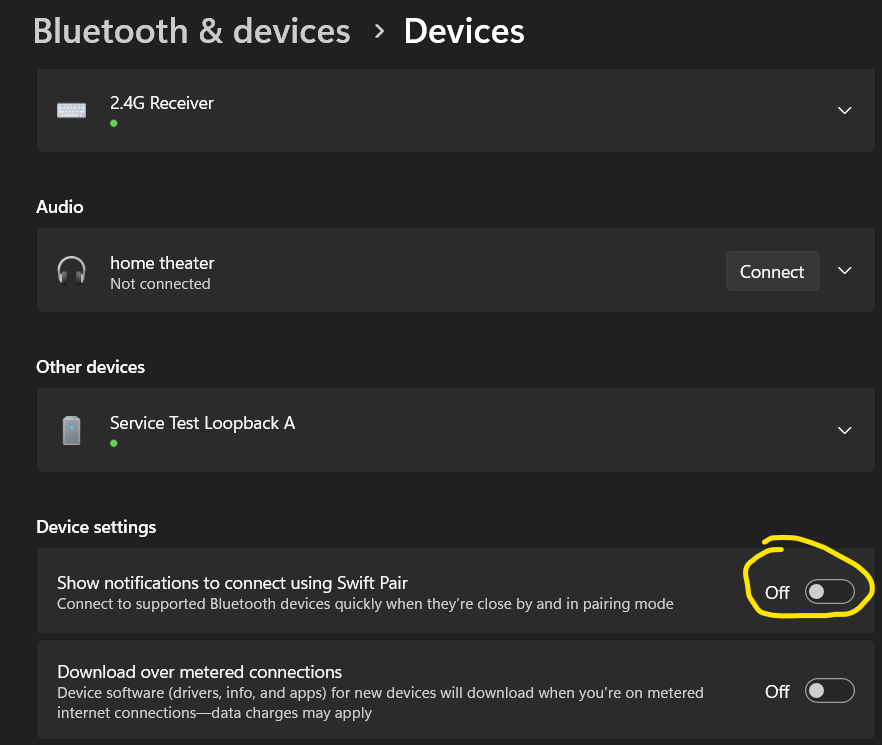This screenshot has width=882, height=745.
Task: Click the keyboard icon for 2.4G Receiver
Action: tap(71, 110)
